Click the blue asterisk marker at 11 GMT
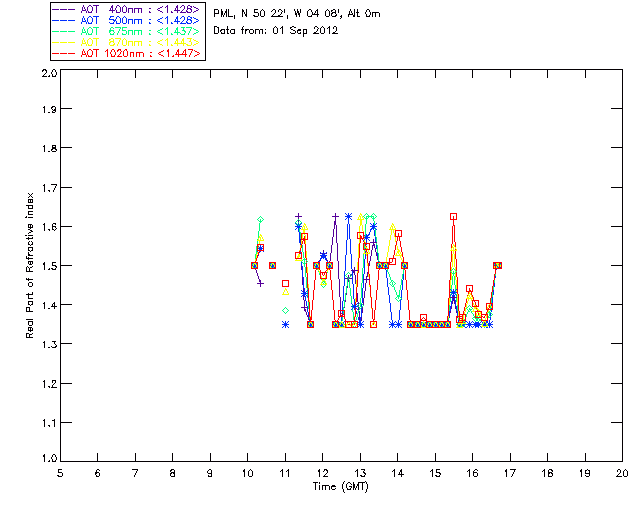This screenshot has height=512, width=640. (285, 324)
